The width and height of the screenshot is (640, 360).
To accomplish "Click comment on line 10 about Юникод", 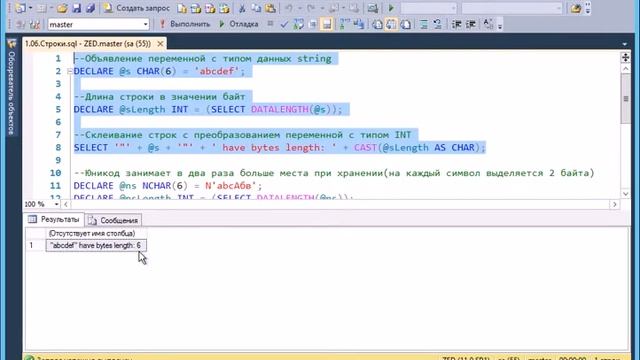I will click(x=334, y=173).
